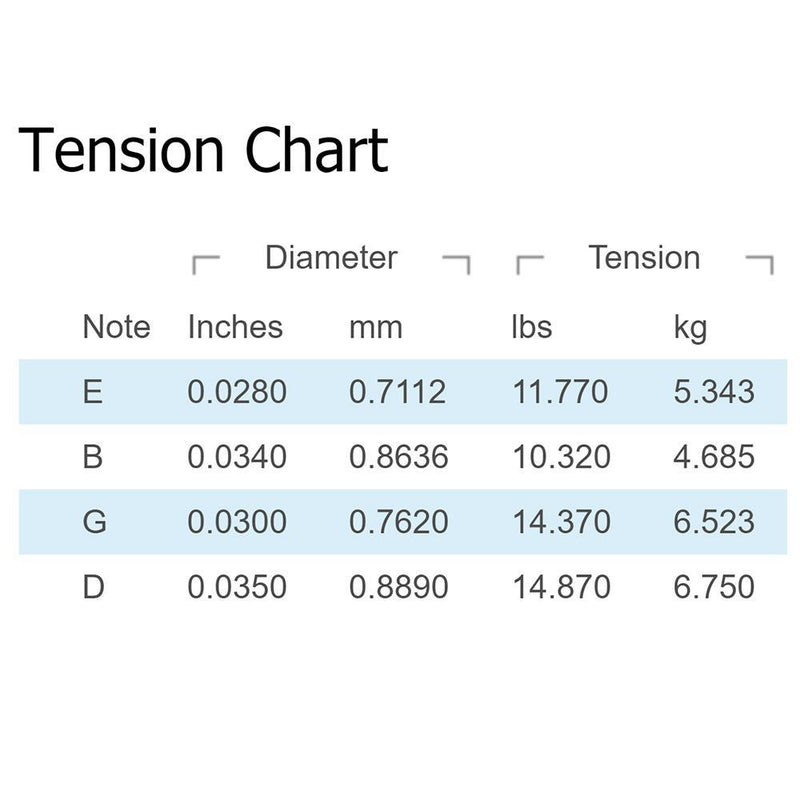The height and width of the screenshot is (800, 800).
Task: Click the 0.8636 mm cell
Action: 398,457
